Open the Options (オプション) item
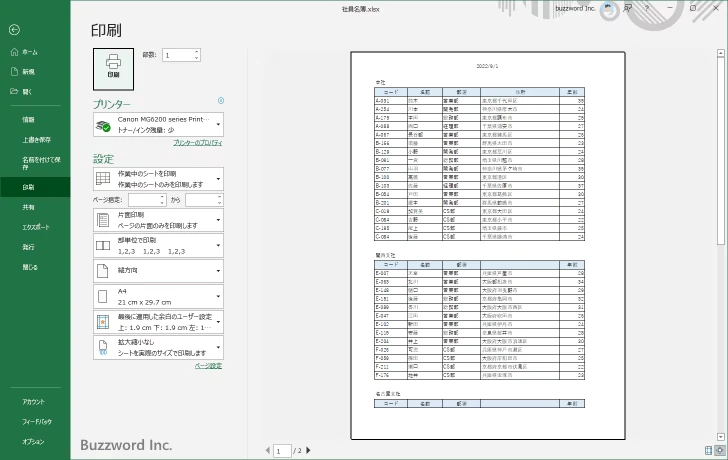Viewport: 728px width, 460px height. tap(35, 442)
